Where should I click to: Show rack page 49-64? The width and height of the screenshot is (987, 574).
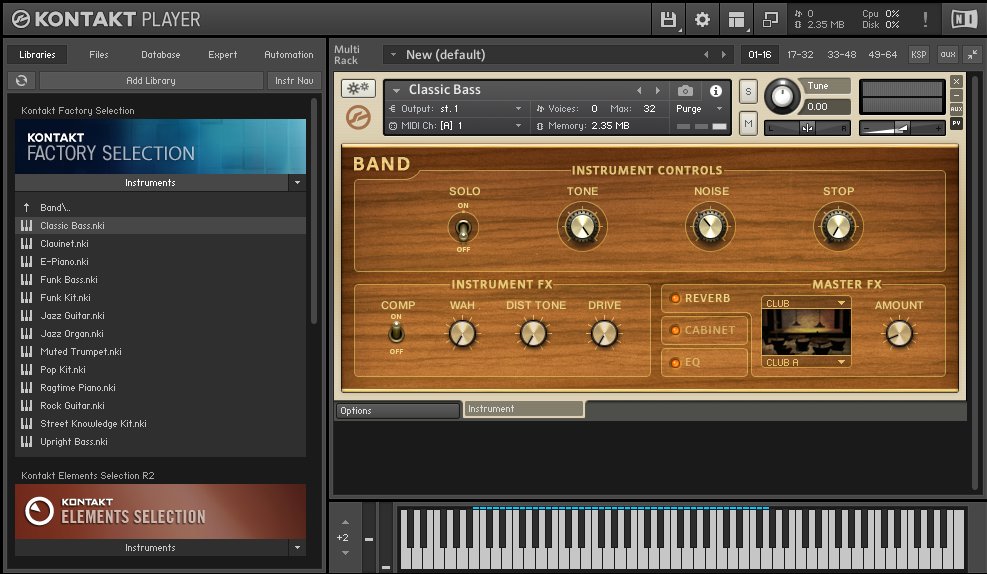tap(883, 55)
